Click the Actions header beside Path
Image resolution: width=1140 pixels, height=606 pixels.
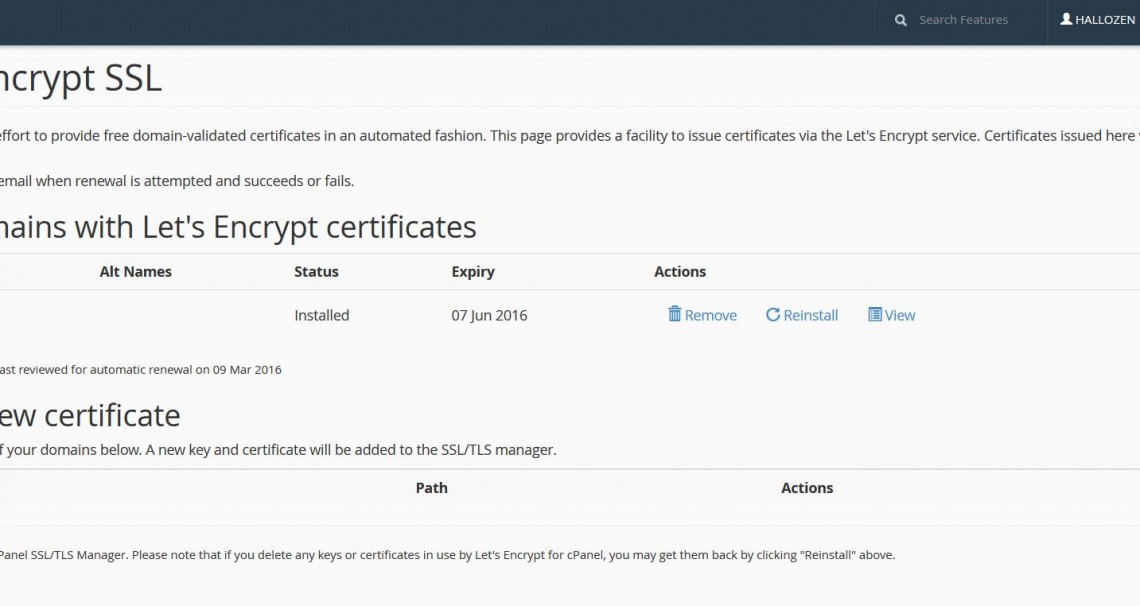tap(807, 488)
